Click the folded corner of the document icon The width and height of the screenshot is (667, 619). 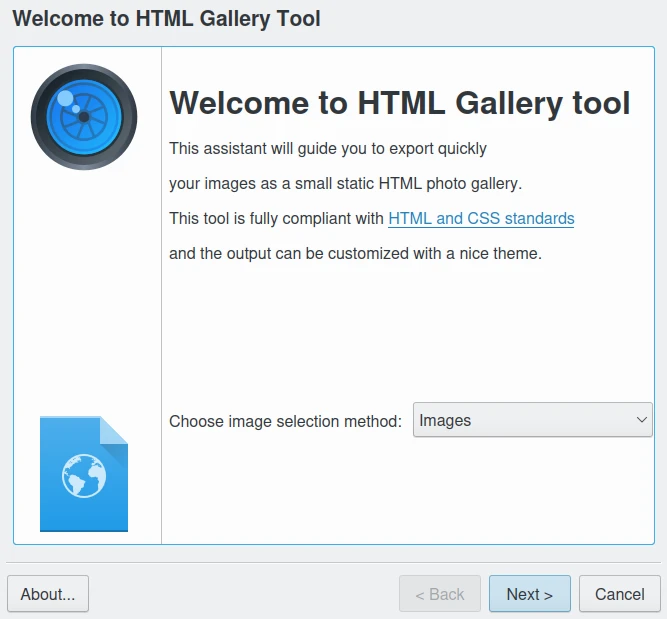(x=115, y=430)
